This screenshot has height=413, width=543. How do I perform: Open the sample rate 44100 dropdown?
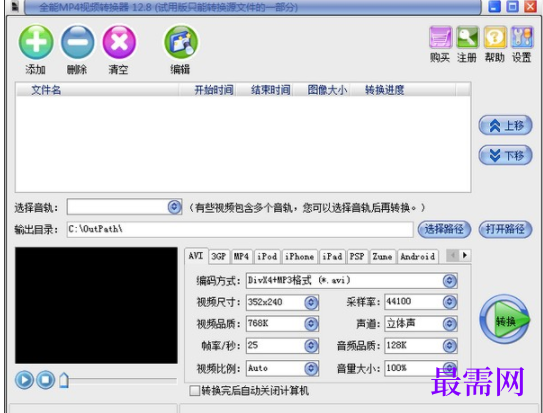click(449, 302)
